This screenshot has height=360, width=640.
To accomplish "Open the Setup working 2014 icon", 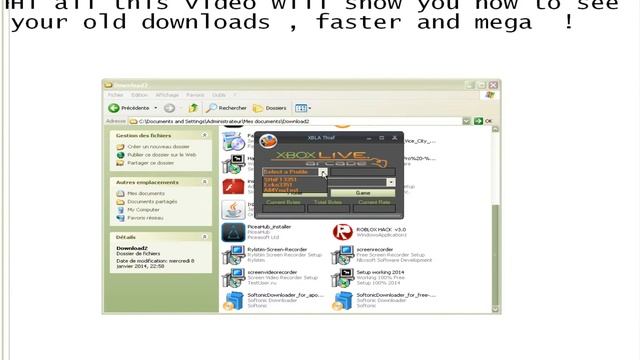I will pyautogui.click(x=343, y=278).
